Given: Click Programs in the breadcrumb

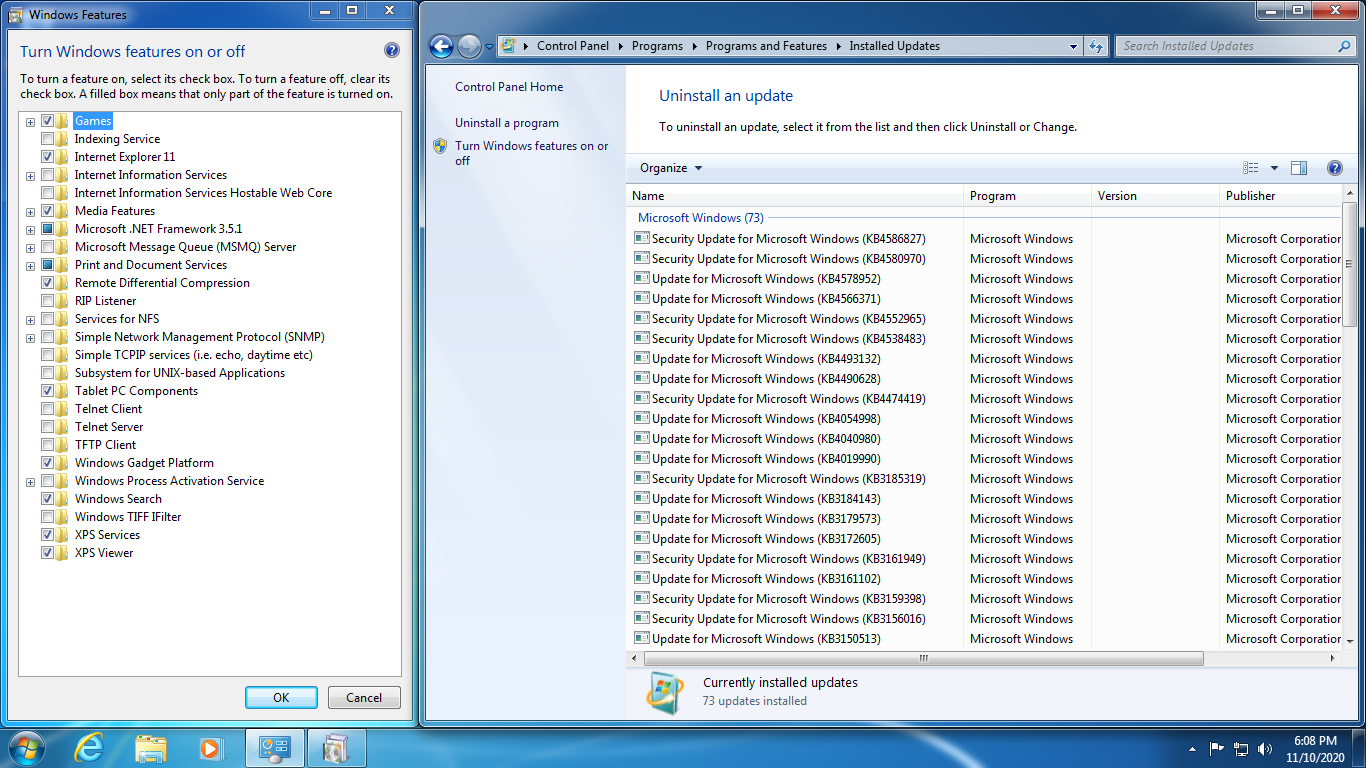Looking at the screenshot, I should 657,46.
